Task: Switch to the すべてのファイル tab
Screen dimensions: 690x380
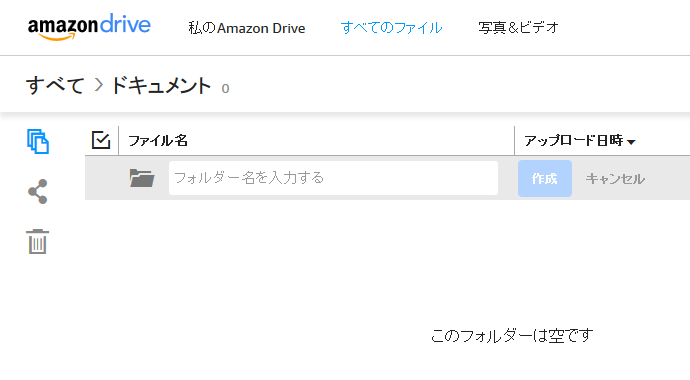Action: click(x=391, y=28)
